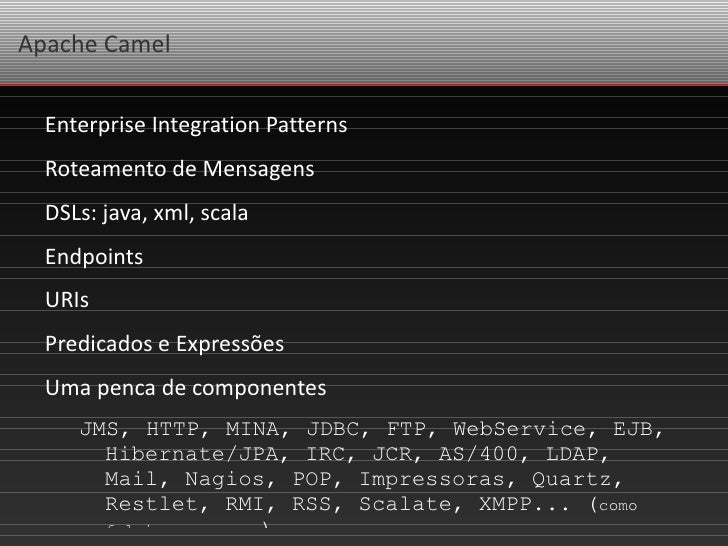The image size is (728, 546).
Task: Click the URIs bullet text
Action: tap(67, 301)
